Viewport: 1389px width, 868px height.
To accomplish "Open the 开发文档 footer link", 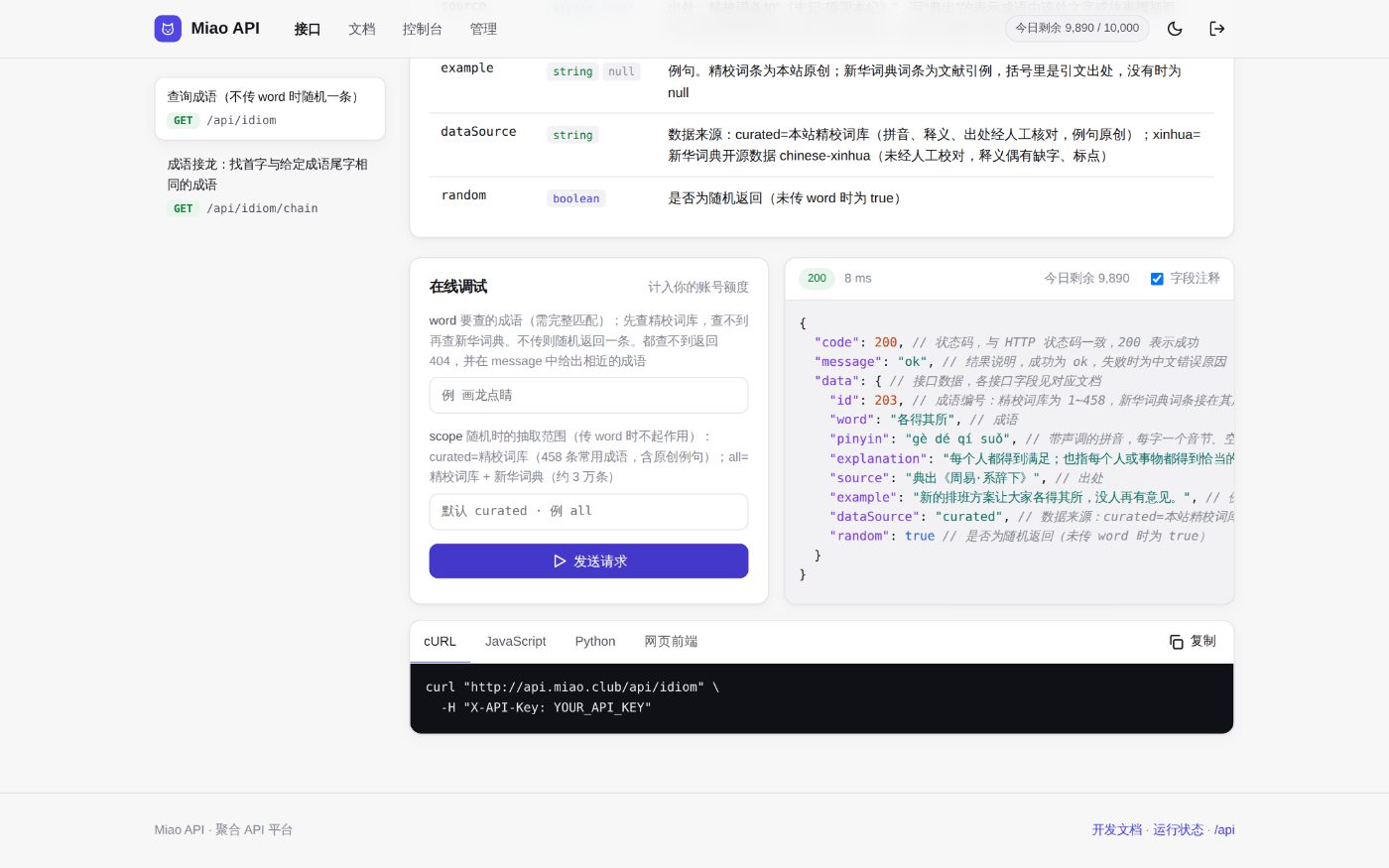I will pos(1117,830).
